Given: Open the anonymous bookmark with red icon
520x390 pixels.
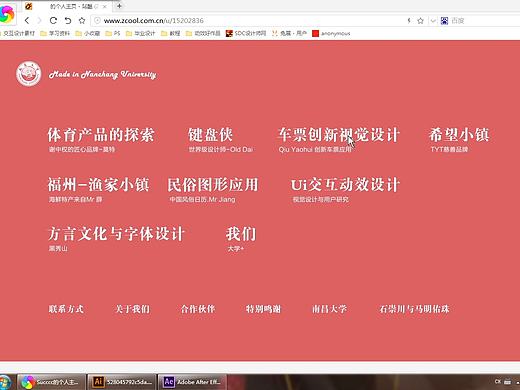Looking at the screenshot, I should tap(331, 33).
